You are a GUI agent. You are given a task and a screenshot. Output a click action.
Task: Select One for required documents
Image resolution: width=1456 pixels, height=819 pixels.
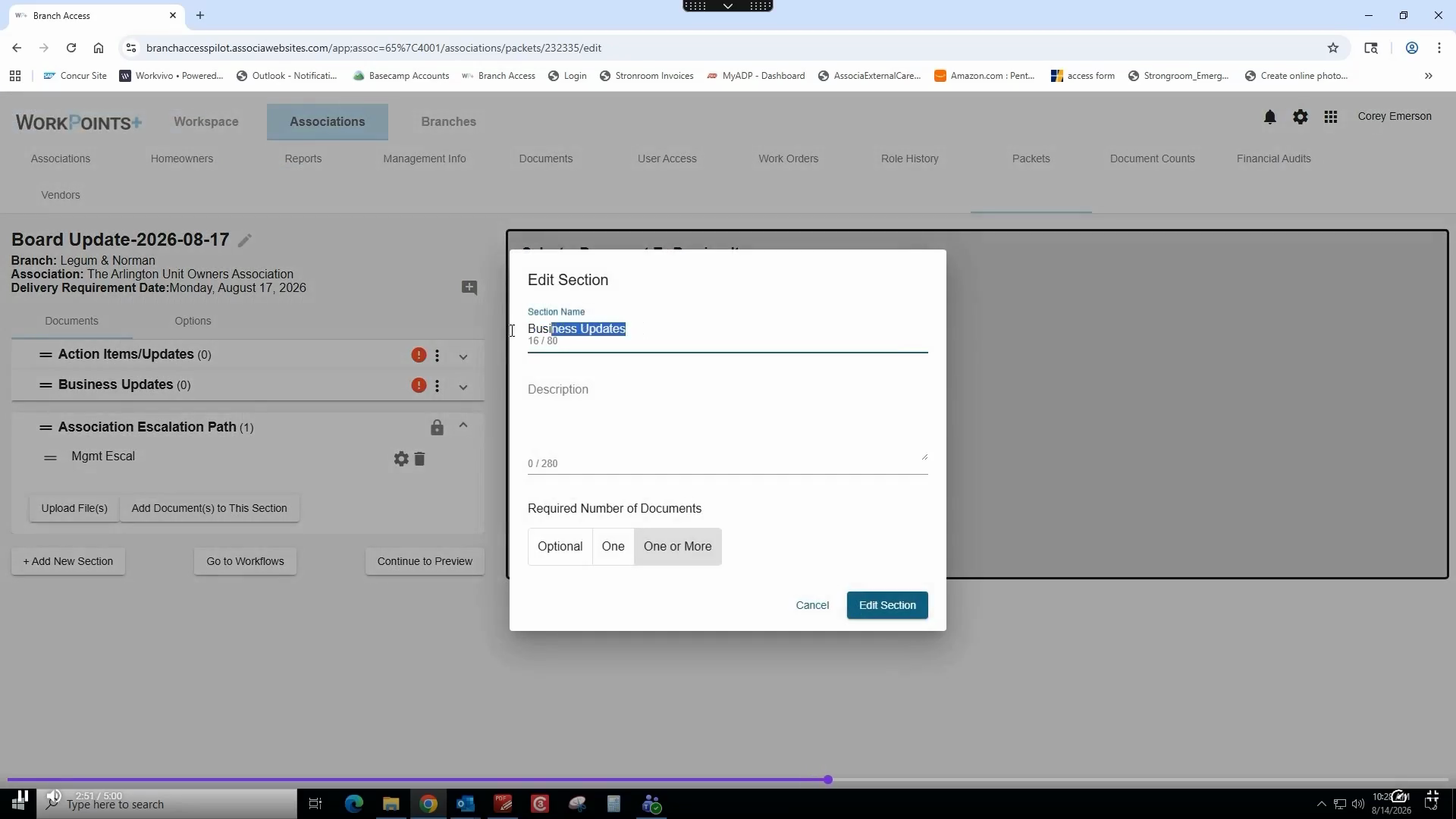(613, 547)
